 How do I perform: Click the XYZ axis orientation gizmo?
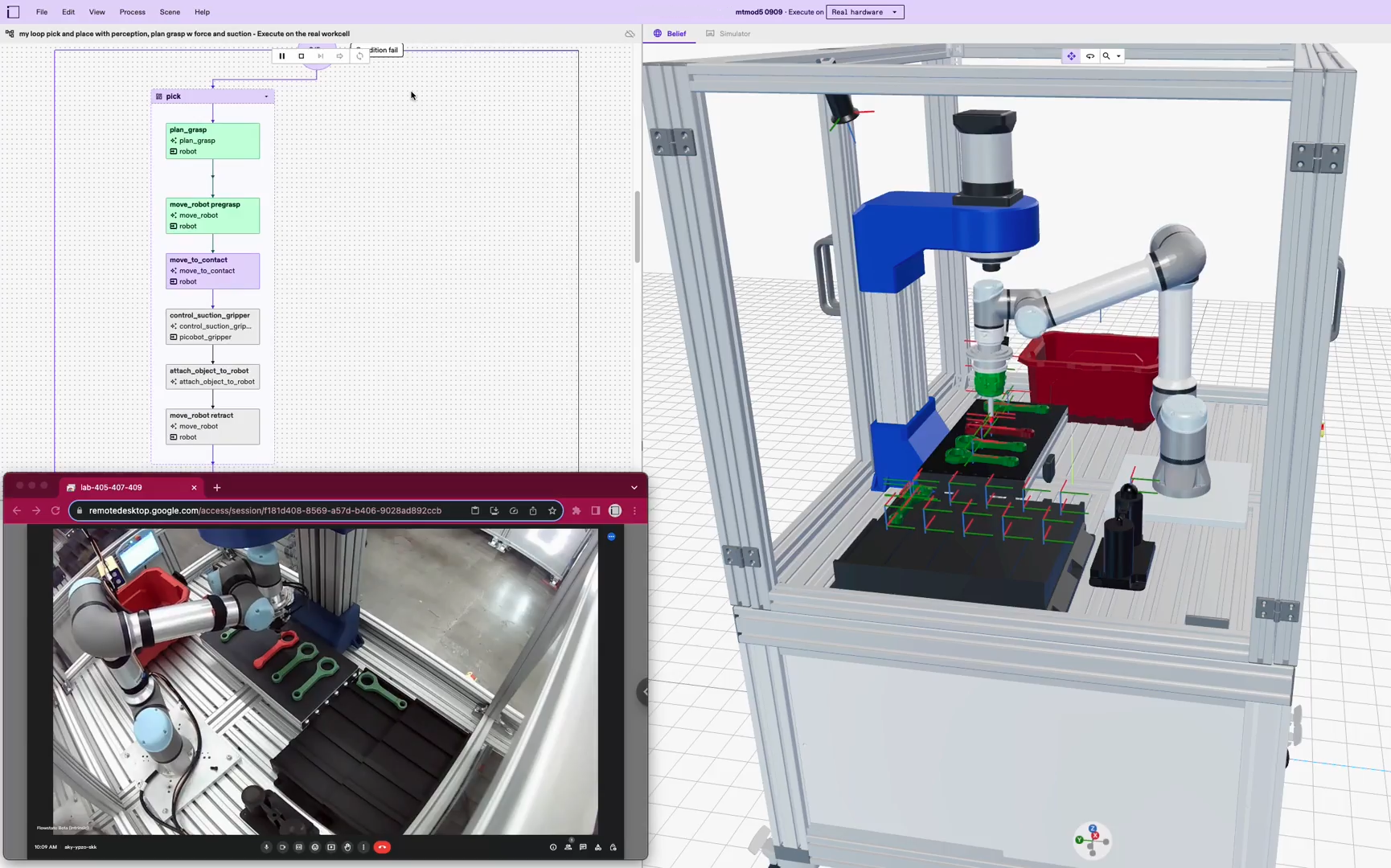[x=1092, y=839]
